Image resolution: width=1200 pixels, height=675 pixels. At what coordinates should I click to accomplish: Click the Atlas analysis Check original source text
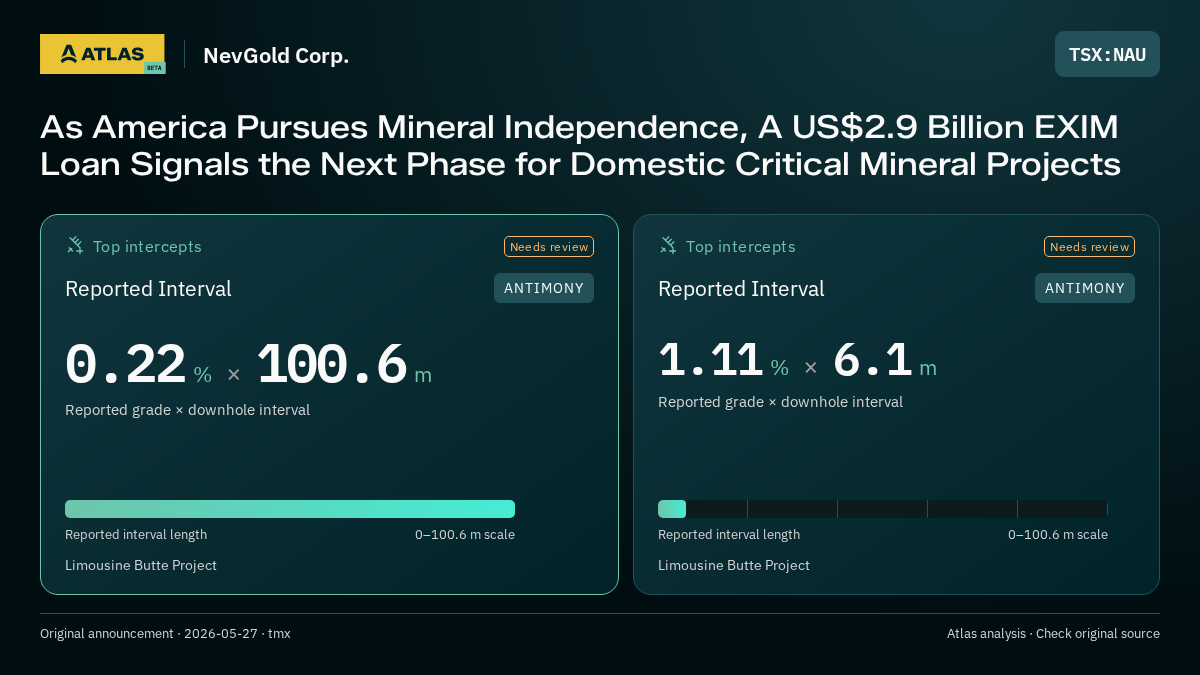pos(1053,634)
